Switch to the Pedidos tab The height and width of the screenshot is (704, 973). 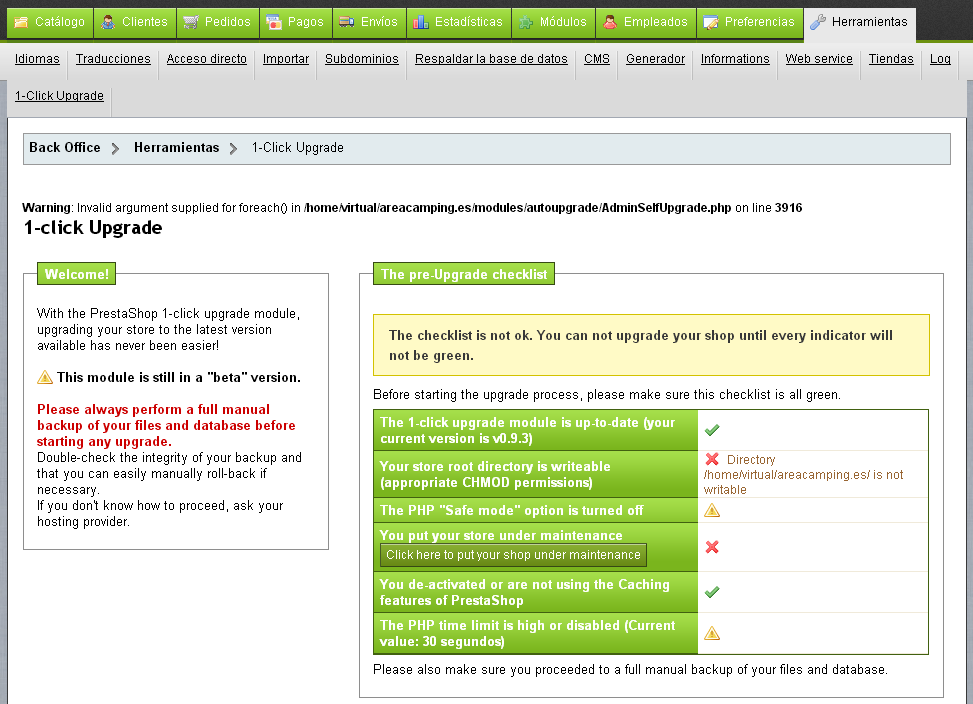(x=218, y=22)
